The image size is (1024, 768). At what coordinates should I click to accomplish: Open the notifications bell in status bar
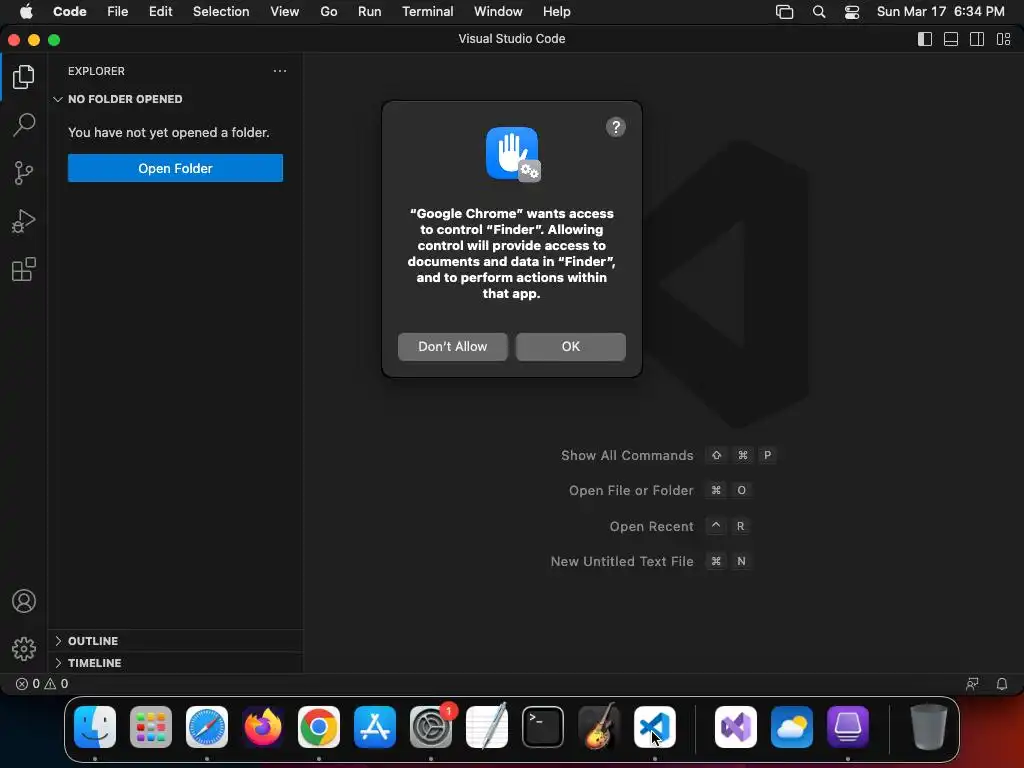[1002, 684]
